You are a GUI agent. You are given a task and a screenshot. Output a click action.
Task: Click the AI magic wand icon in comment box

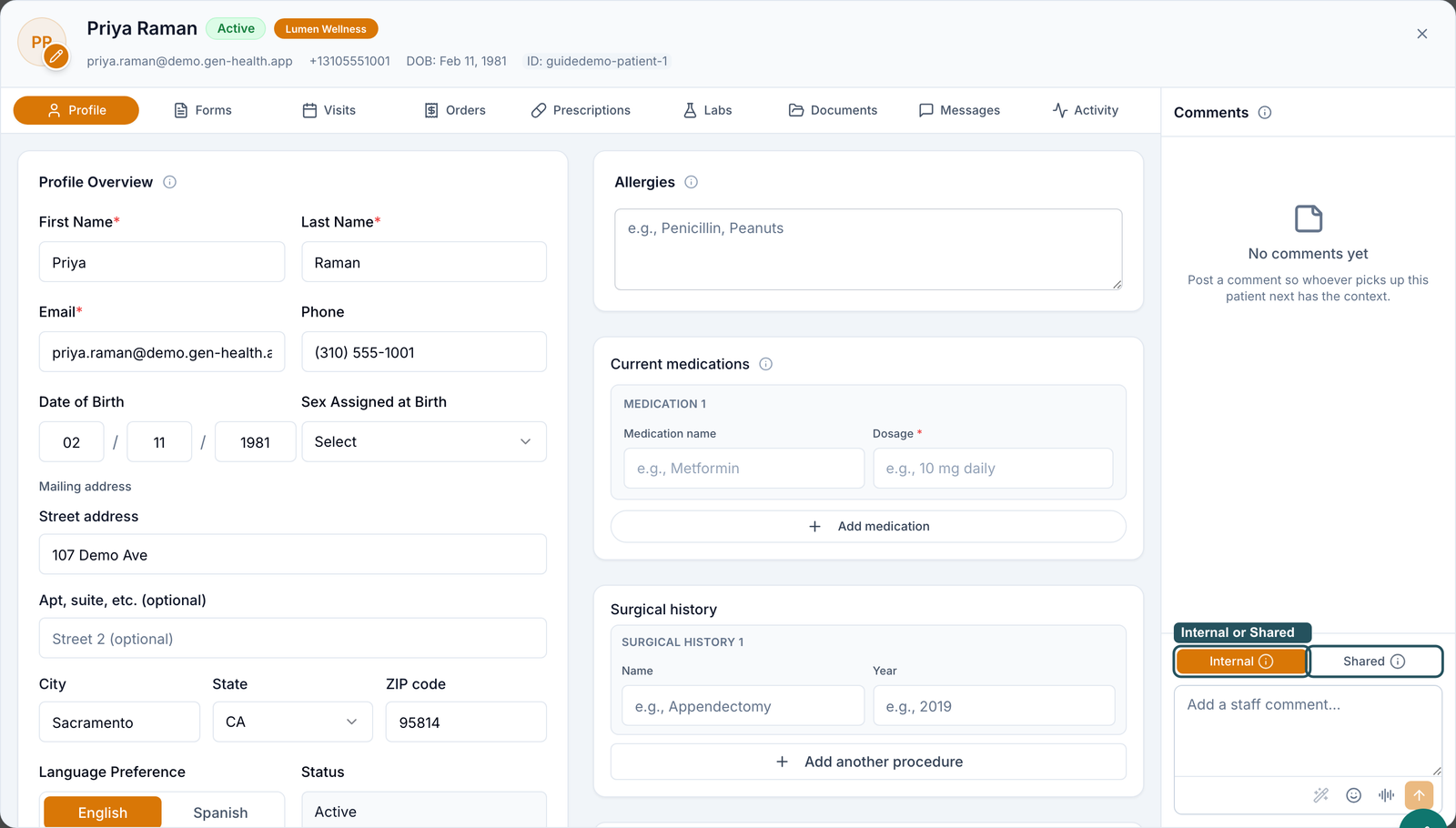point(1321,795)
